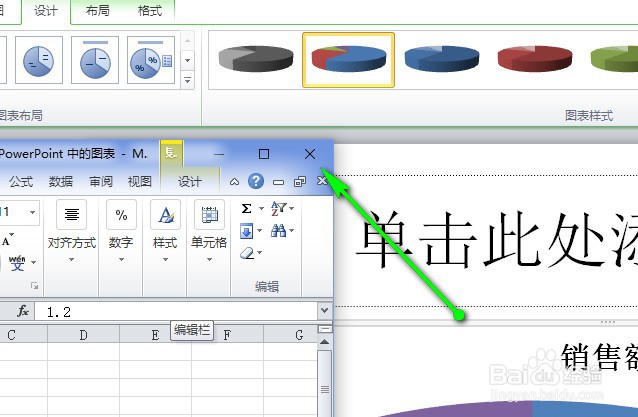Click the Clear eraser icon
The width and height of the screenshot is (638, 417).
pos(247,253)
